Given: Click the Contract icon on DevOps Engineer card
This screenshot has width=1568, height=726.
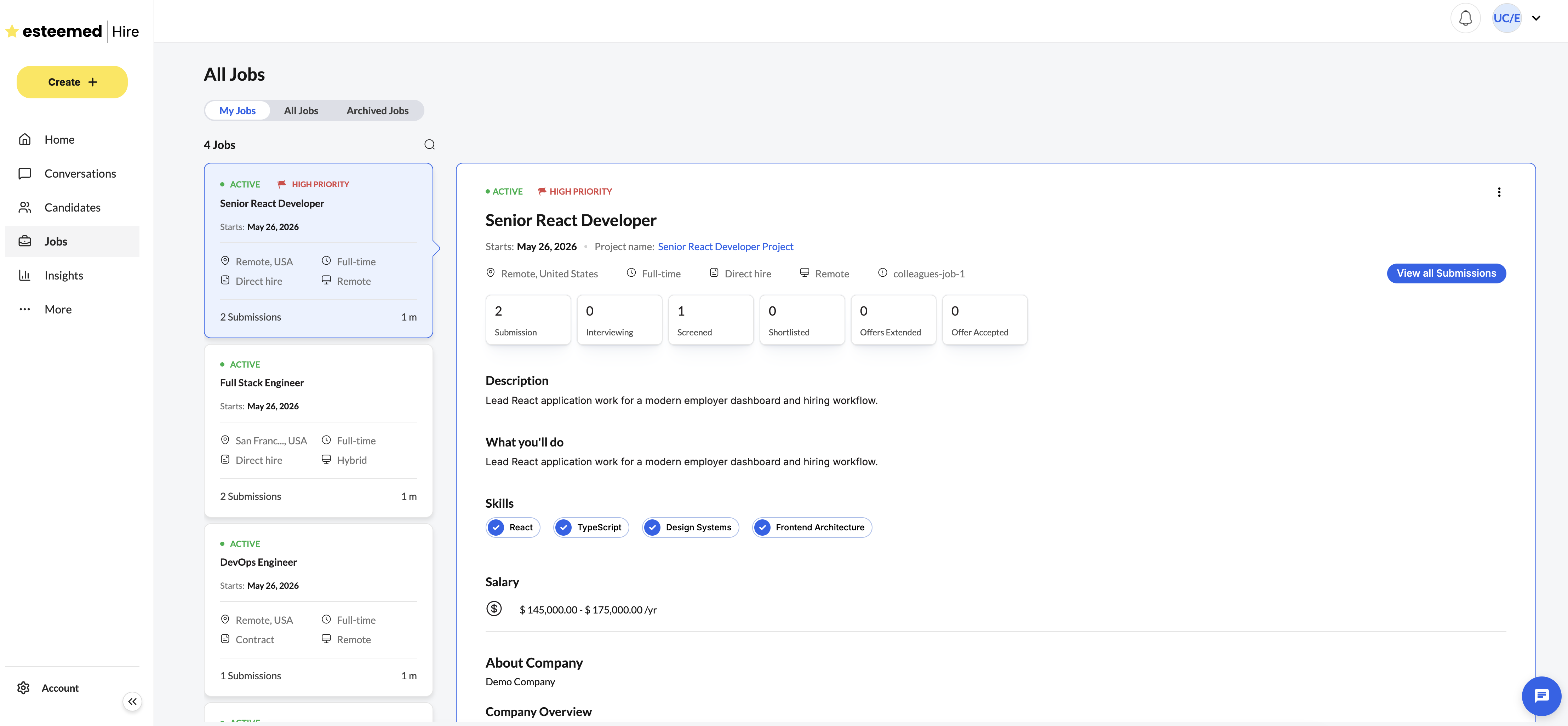Looking at the screenshot, I should (225, 639).
